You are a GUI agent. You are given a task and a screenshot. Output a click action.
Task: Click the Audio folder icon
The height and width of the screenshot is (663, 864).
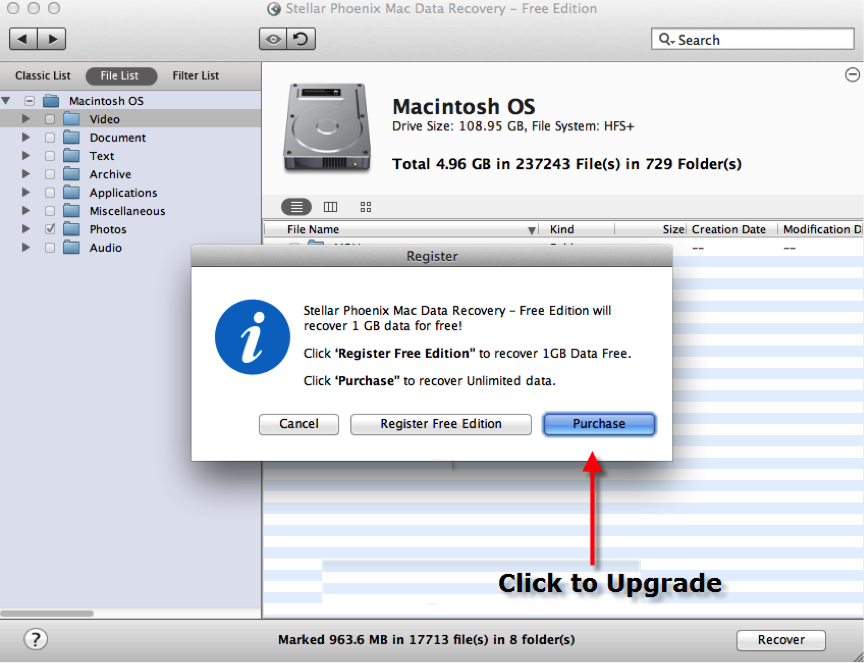click(x=72, y=247)
